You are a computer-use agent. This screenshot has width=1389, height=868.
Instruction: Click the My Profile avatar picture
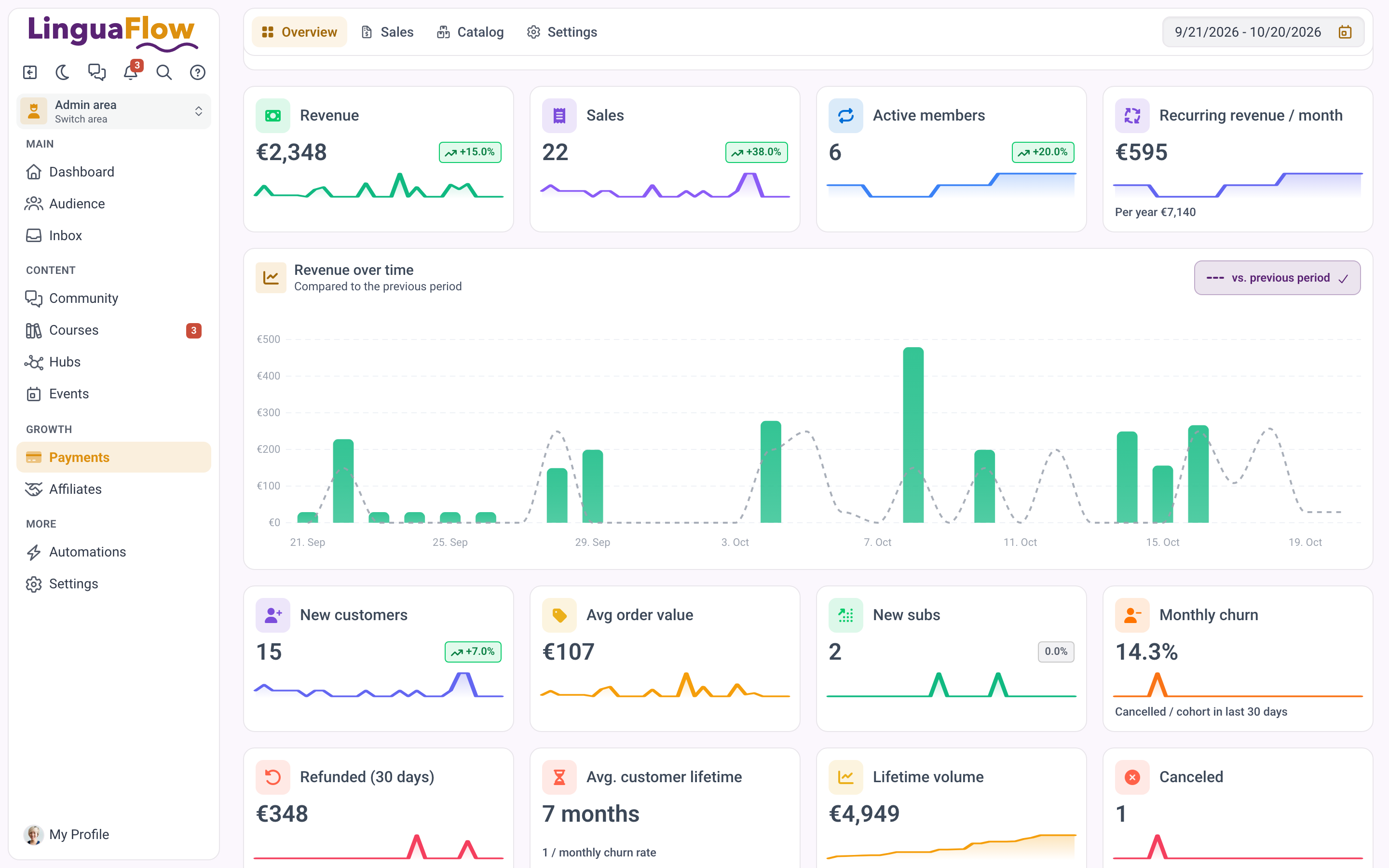coord(33,834)
